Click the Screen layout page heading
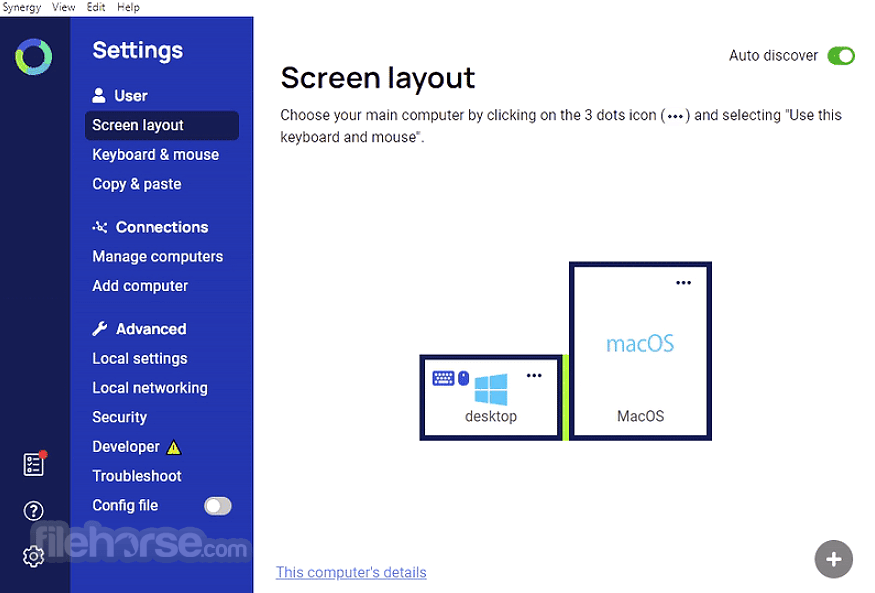Screen dimensions: 875x593 [378, 78]
